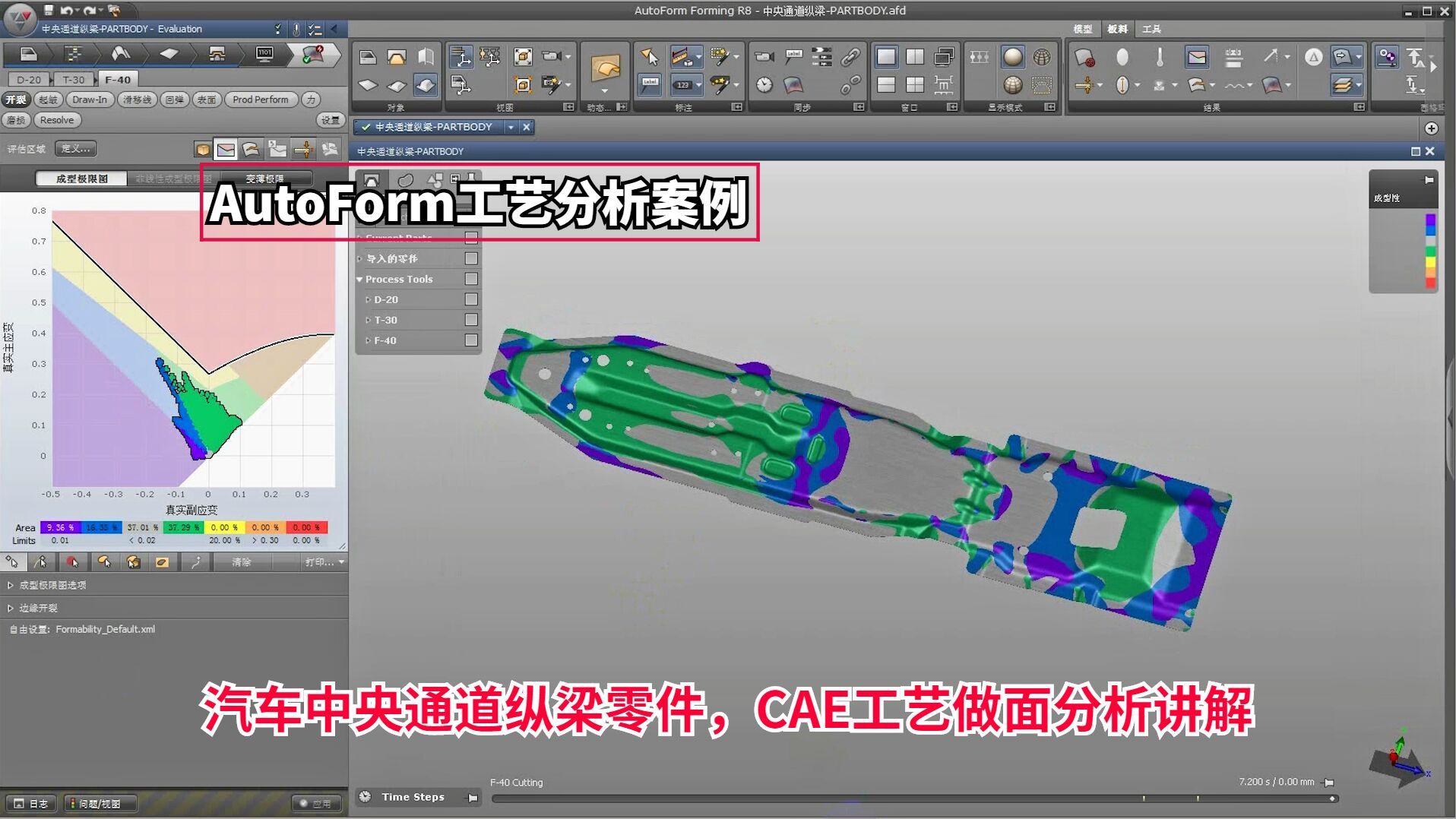Select the wireframe sphere display mode
The height and width of the screenshot is (819, 1456).
tap(1042, 57)
